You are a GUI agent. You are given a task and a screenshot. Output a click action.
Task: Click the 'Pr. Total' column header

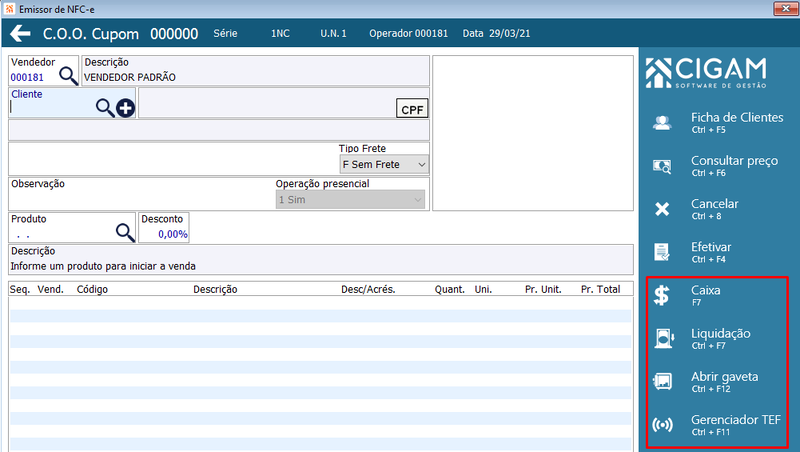[x=601, y=289]
